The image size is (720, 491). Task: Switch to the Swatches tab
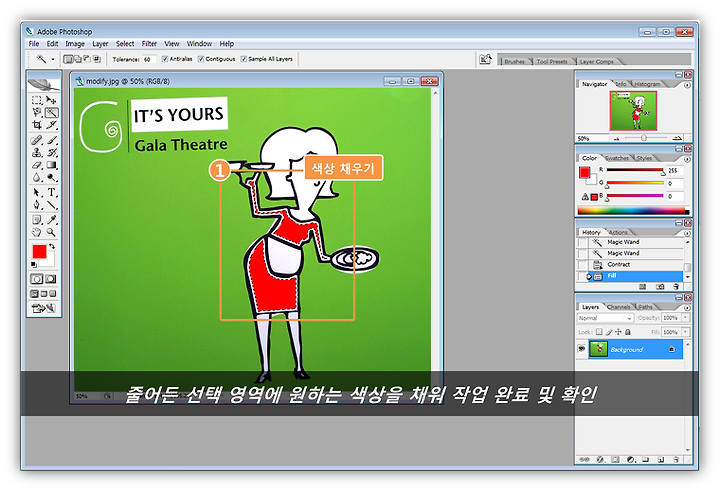[x=617, y=158]
